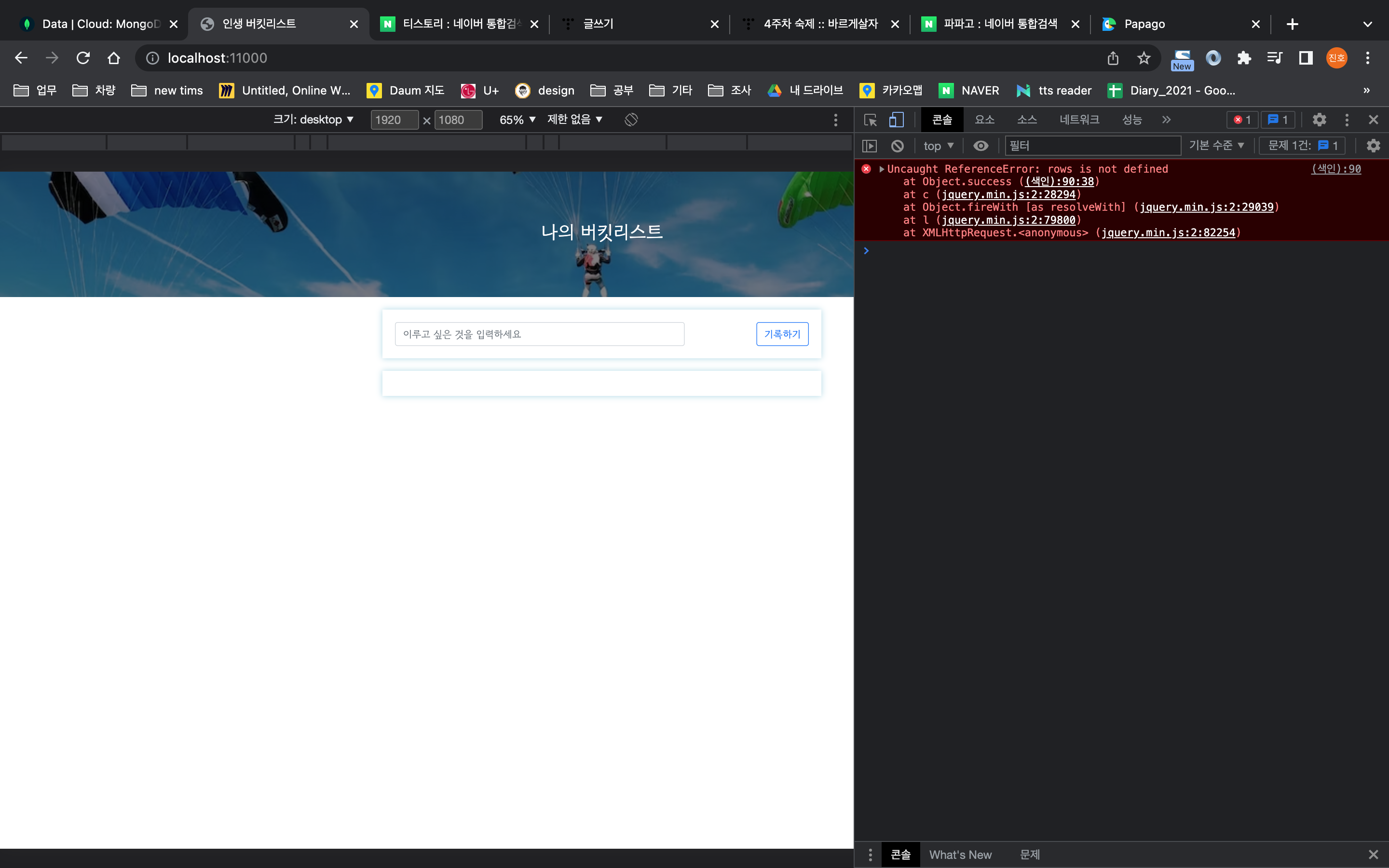This screenshot has width=1389, height=868.
Task: Open the (색인):90 source link
Action: point(1336,169)
